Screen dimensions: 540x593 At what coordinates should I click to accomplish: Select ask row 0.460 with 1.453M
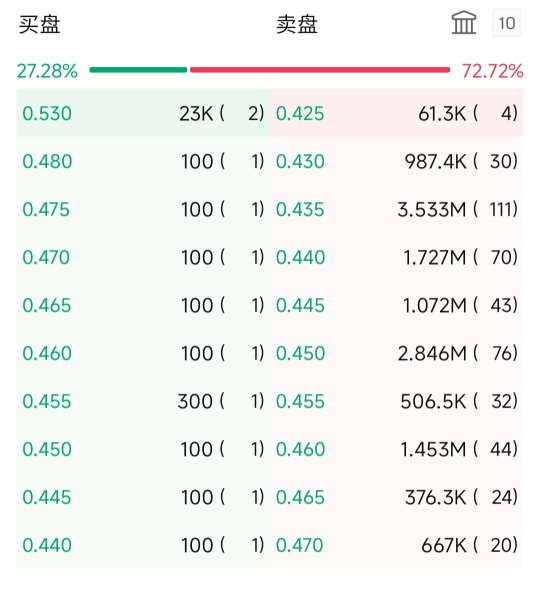coord(397,449)
